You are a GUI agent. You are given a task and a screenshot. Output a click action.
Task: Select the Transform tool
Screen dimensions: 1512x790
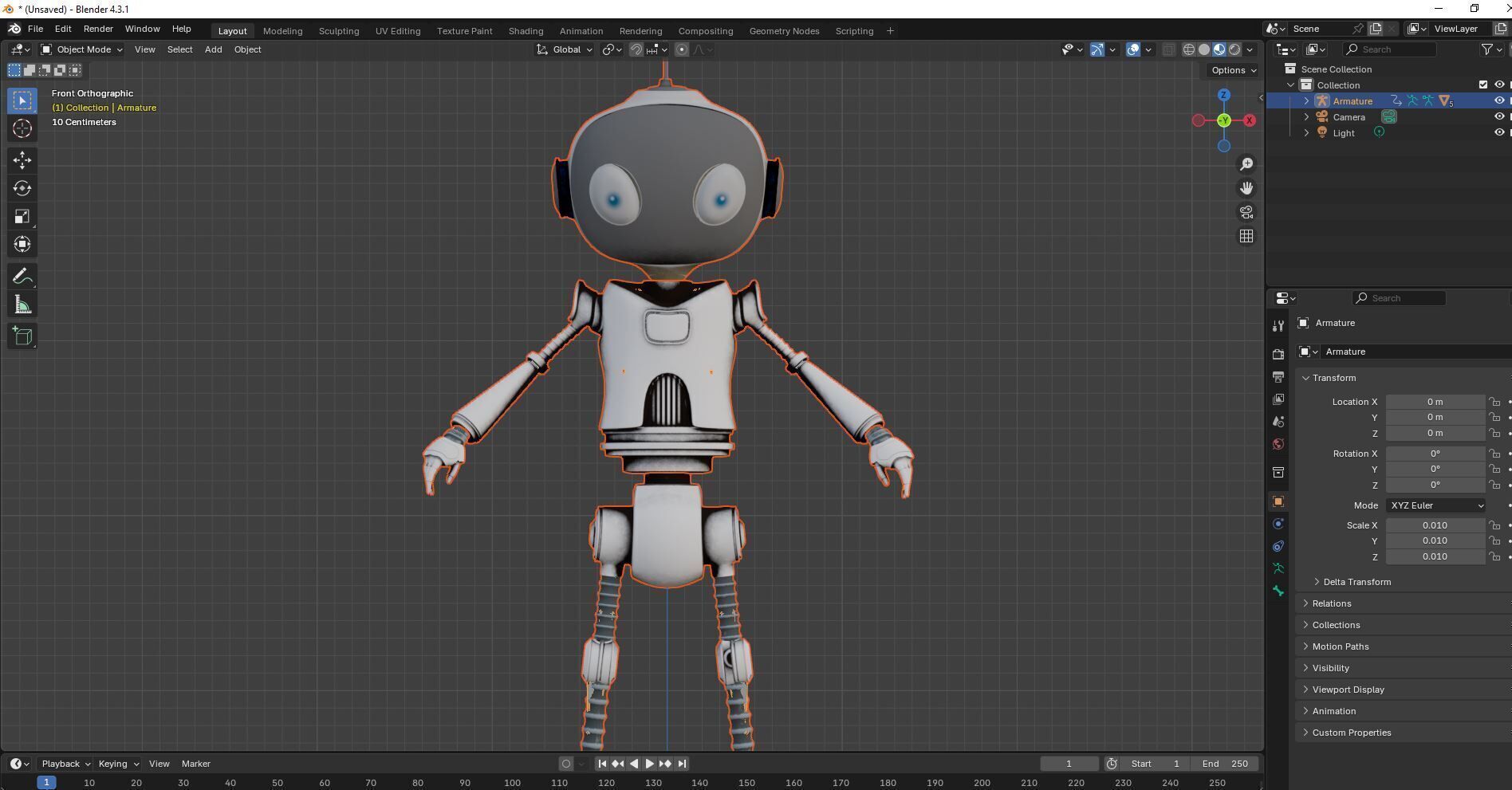(22, 244)
